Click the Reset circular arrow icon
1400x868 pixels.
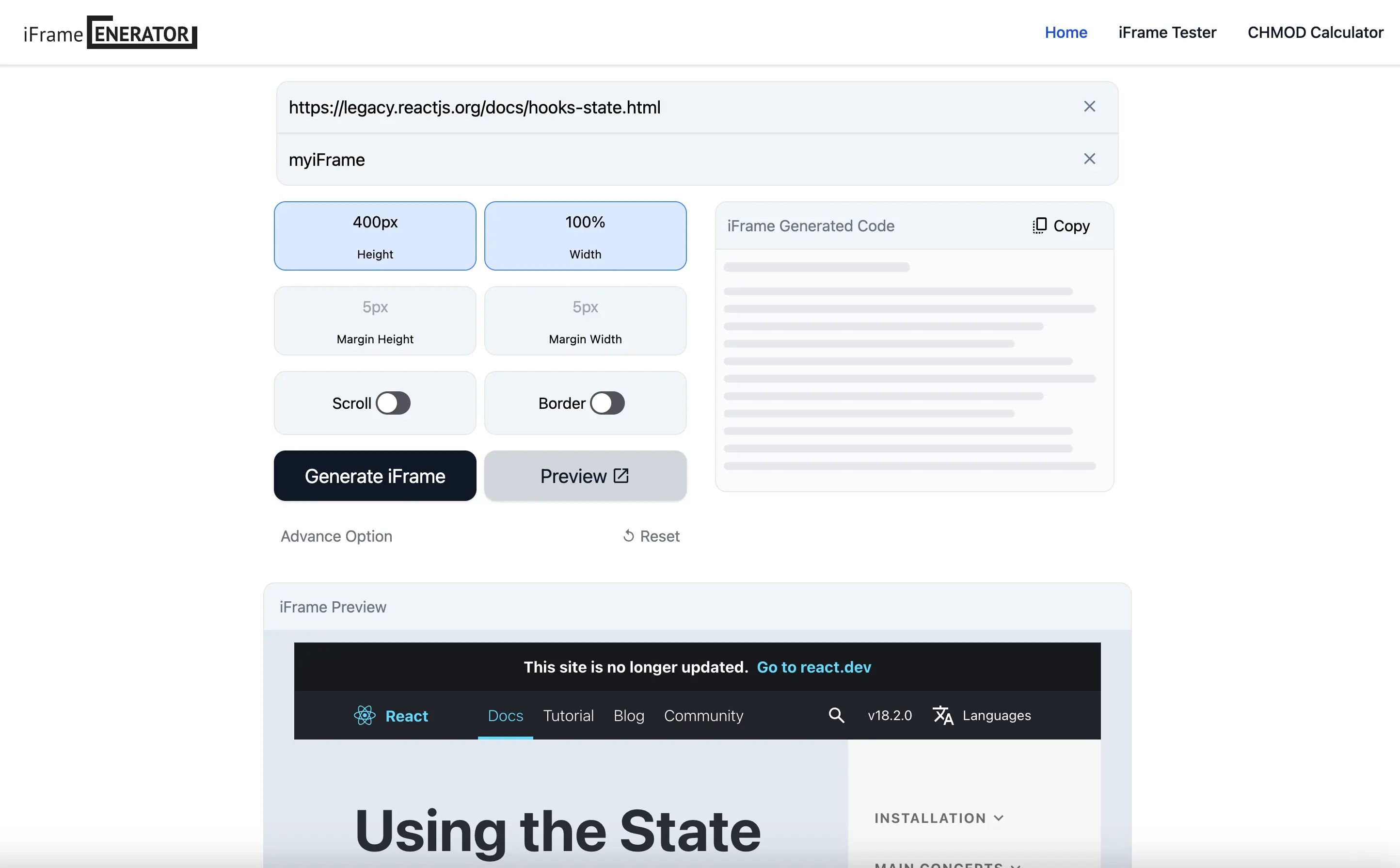point(628,535)
